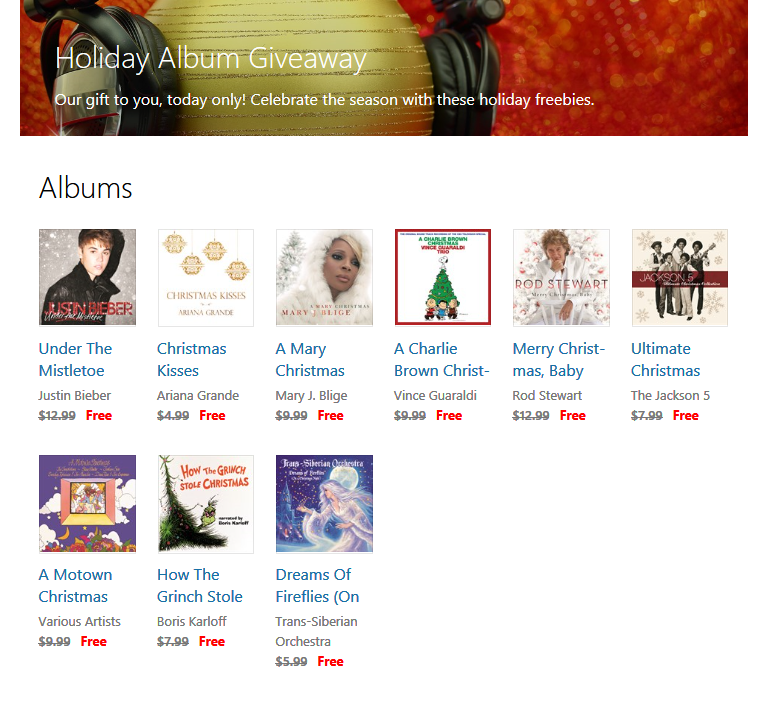Select A Motown Christmas cover image
768x709 pixels.
tap(87, 504)
